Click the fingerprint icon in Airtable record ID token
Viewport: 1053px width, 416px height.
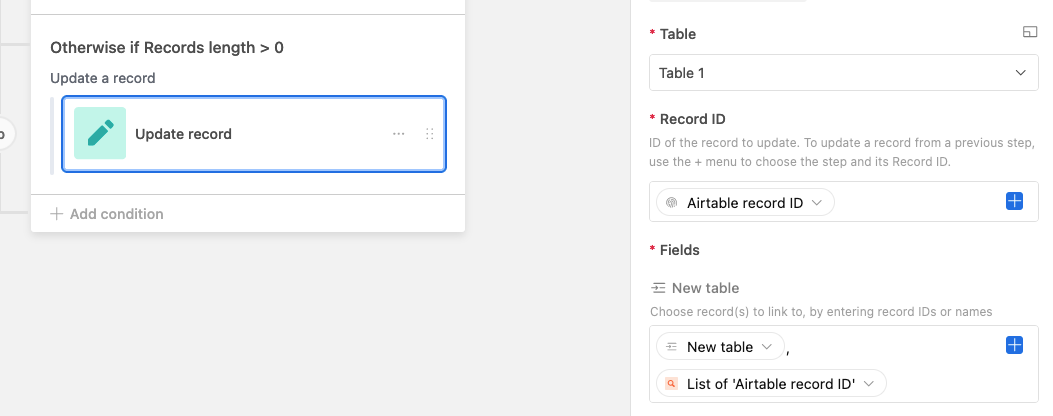[x=672, y=203]
